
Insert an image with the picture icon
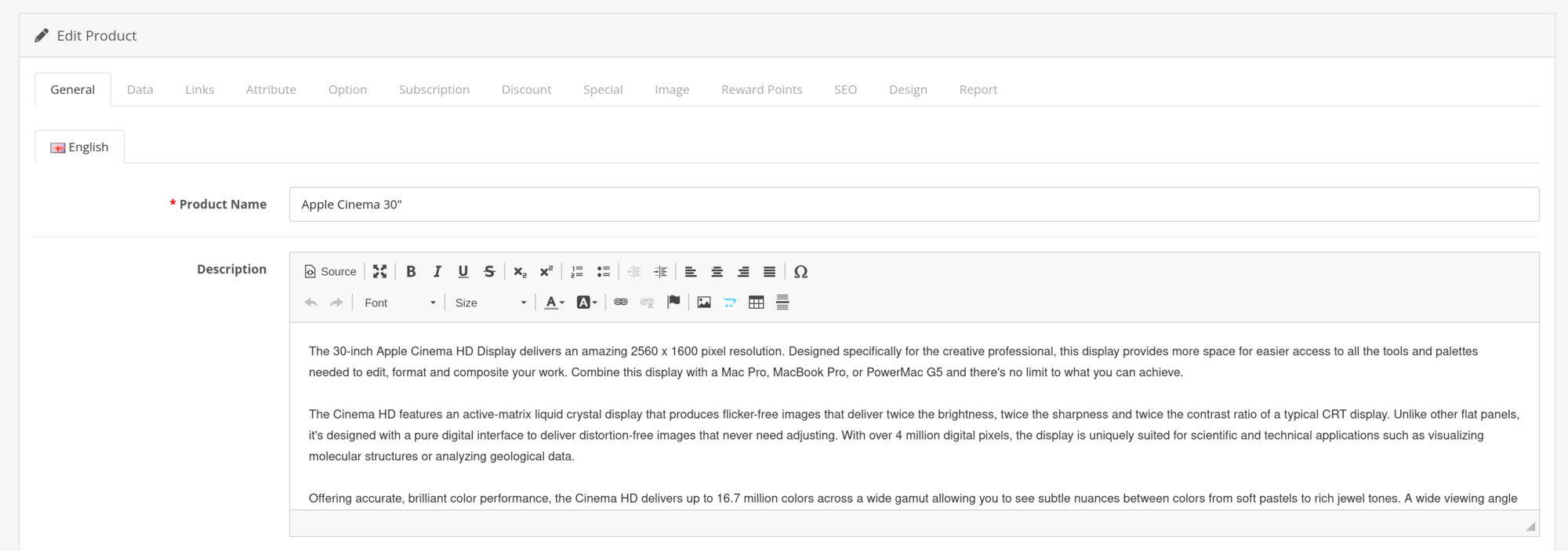[x=704, y=303]
